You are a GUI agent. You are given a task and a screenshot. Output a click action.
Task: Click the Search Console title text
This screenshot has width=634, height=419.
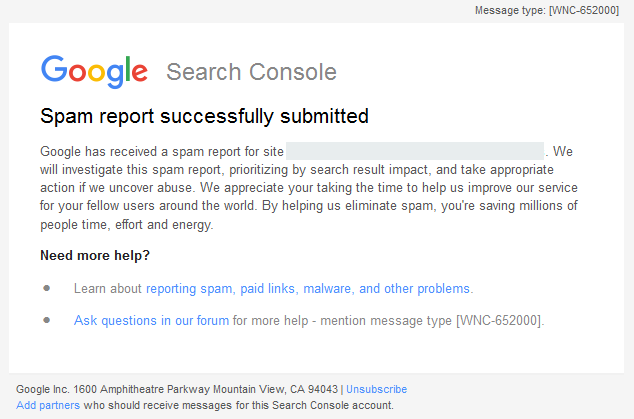pyautogui.click(x=251, y=72)
